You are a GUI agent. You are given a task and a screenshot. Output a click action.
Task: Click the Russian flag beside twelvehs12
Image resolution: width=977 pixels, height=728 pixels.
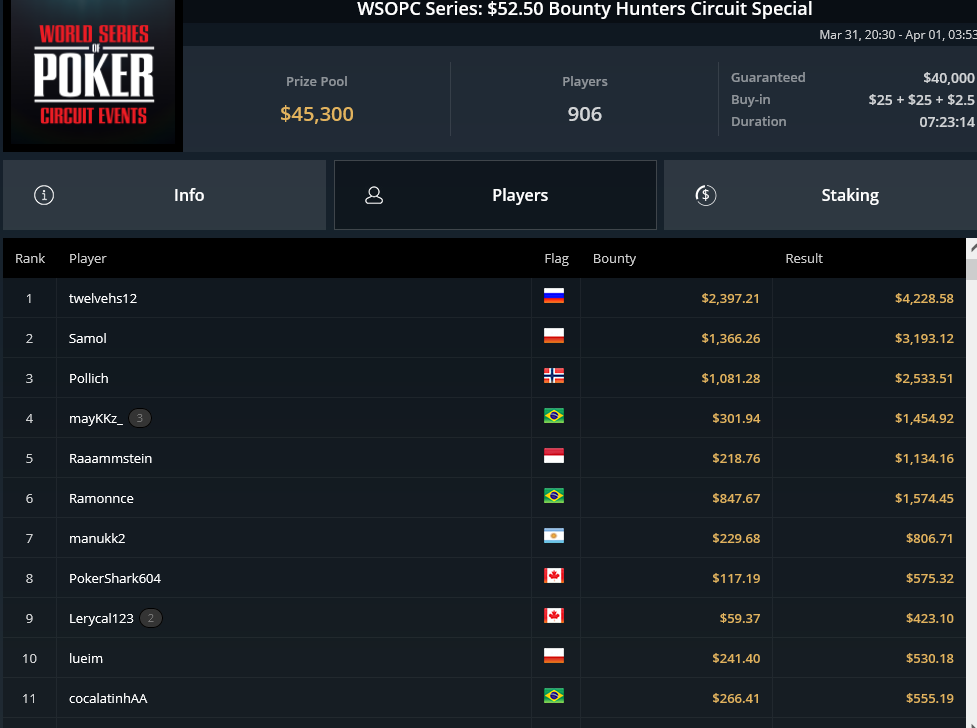[x=554, y=295]
